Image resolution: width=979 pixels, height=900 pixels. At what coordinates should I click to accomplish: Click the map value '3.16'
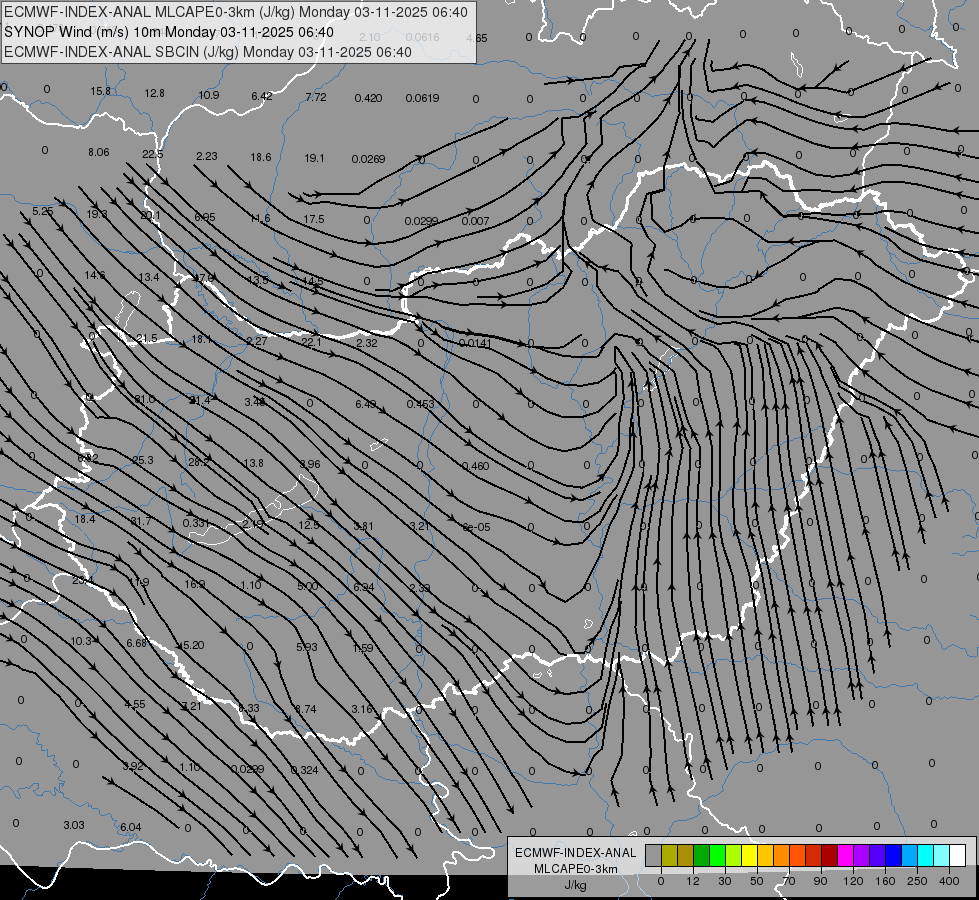[x=362, y=709]
